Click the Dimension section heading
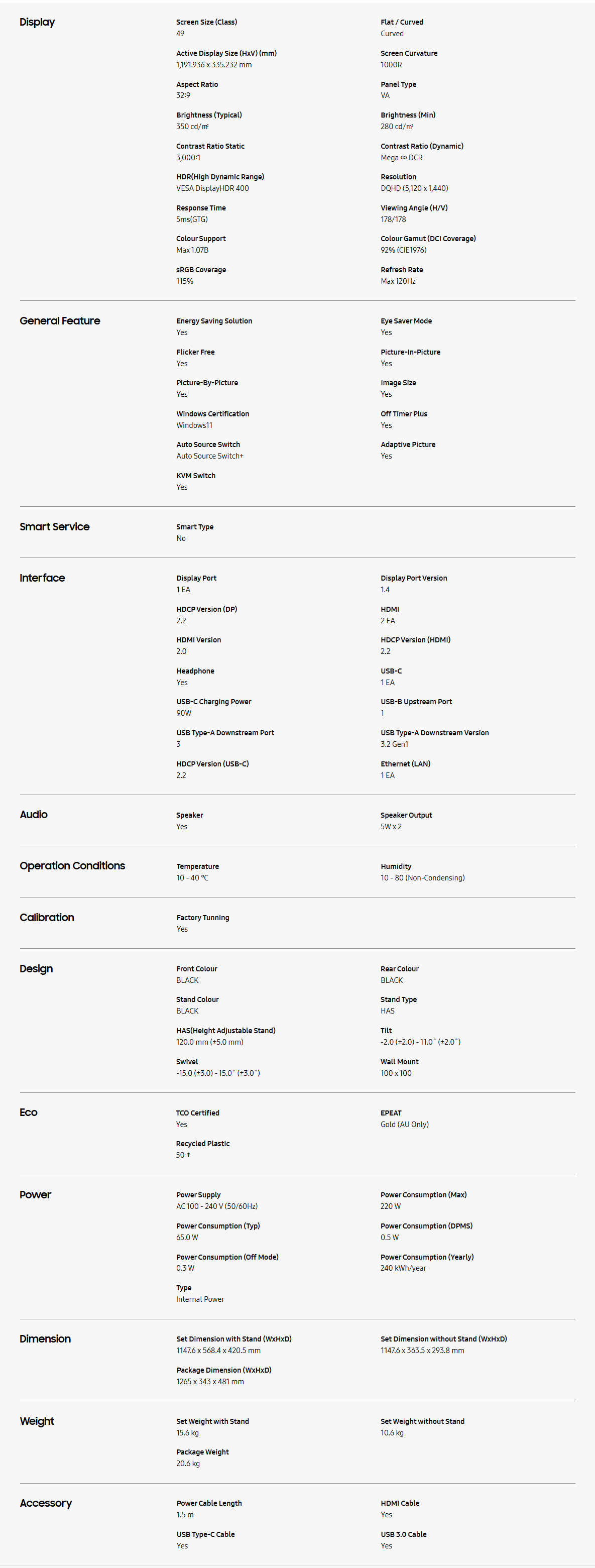This screenshot has width=595, height=1568. coord(45,1338)
